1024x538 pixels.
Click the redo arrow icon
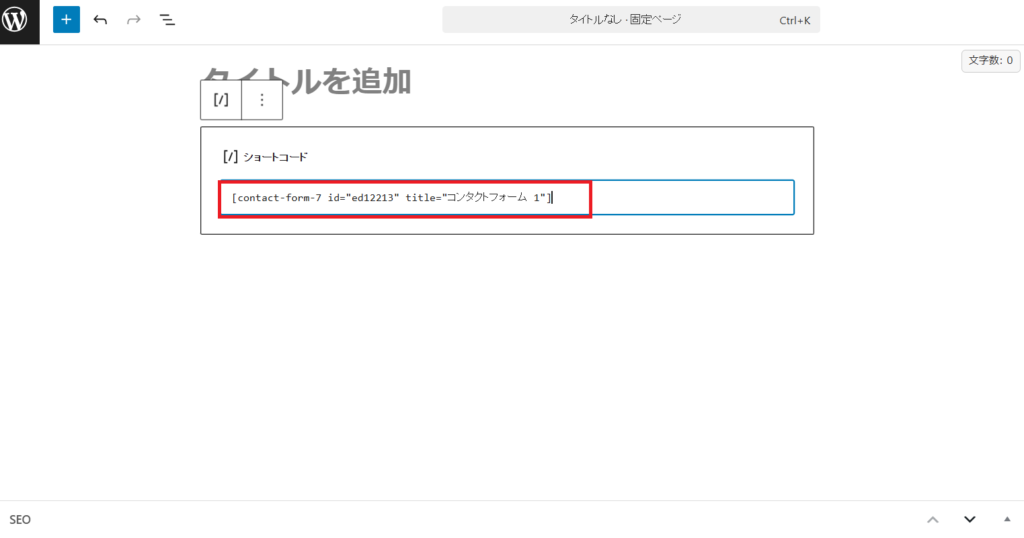133,20
